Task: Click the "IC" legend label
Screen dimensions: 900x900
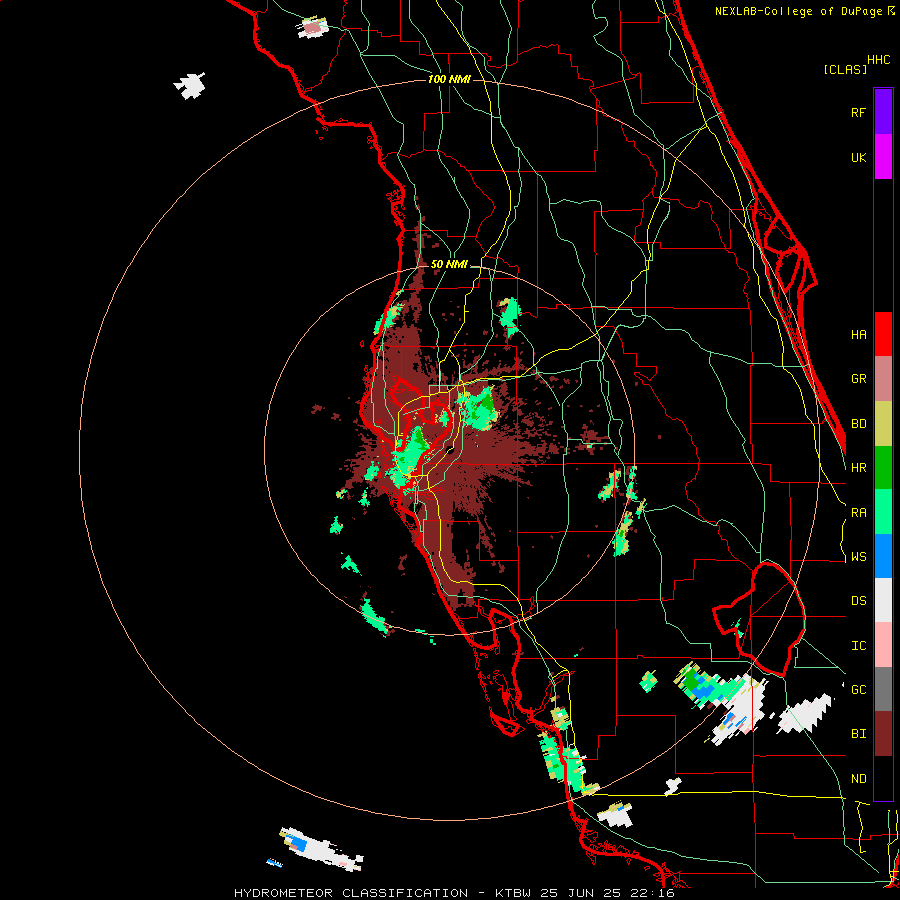Action: point(858,646)
